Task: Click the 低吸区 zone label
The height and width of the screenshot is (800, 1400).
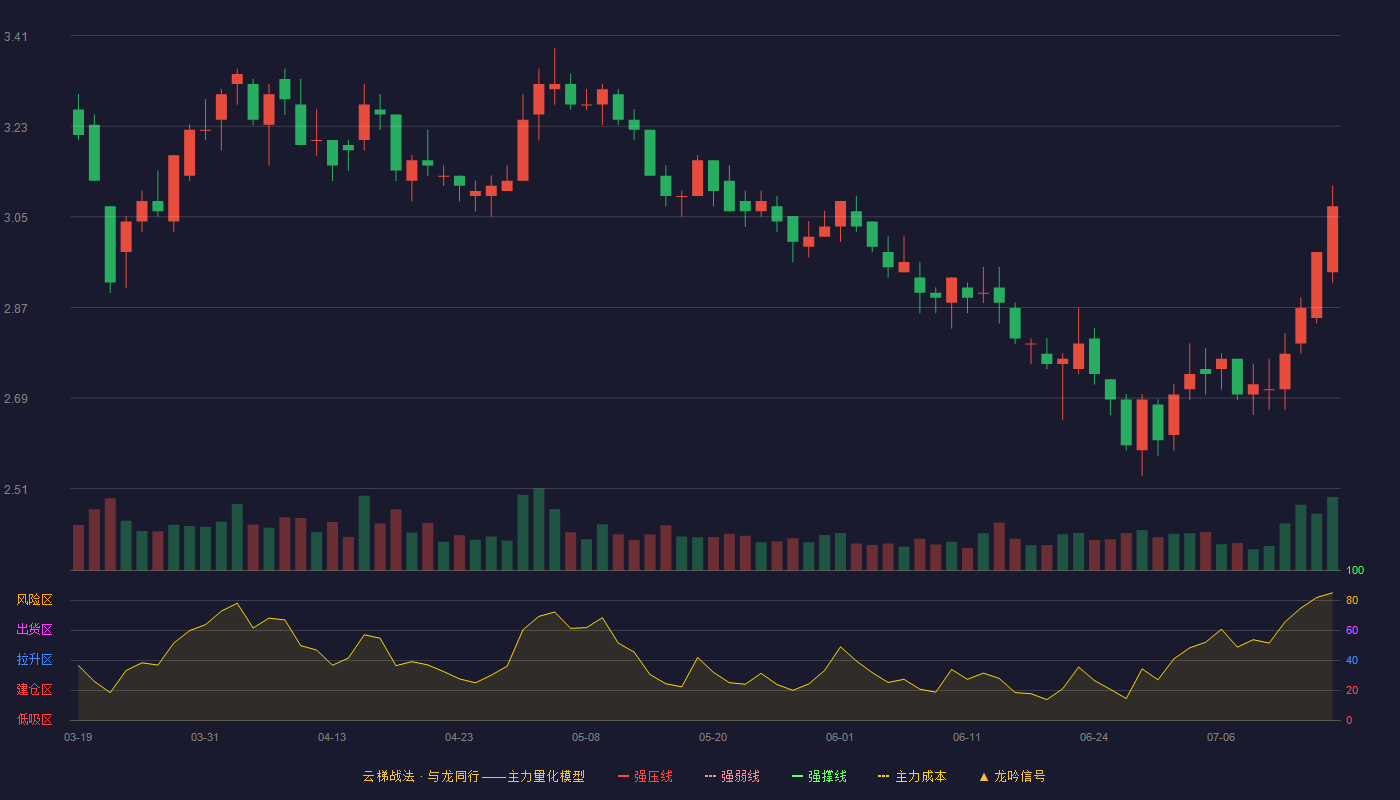Action: 34,719
